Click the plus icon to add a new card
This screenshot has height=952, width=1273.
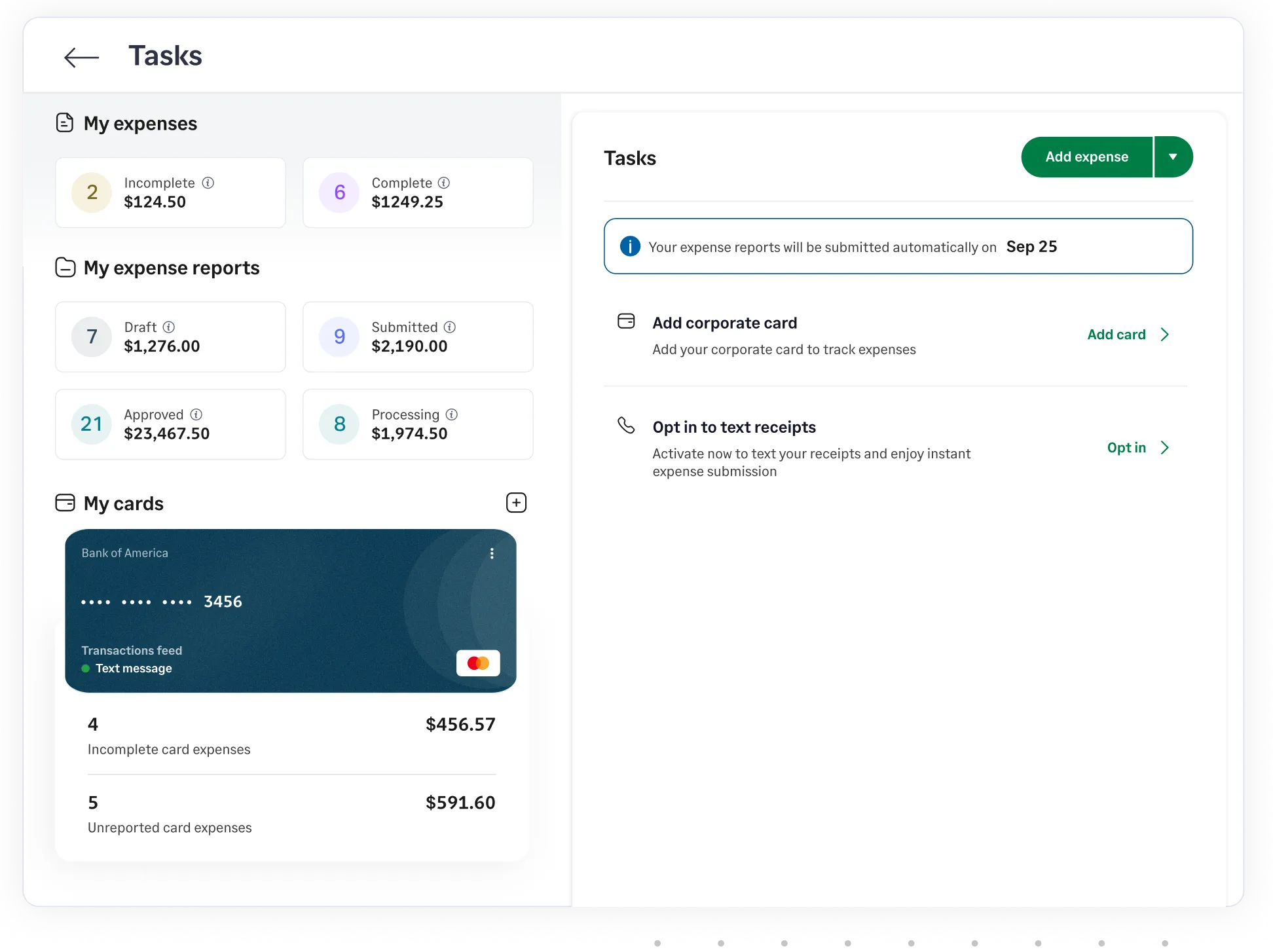point(516,502)
